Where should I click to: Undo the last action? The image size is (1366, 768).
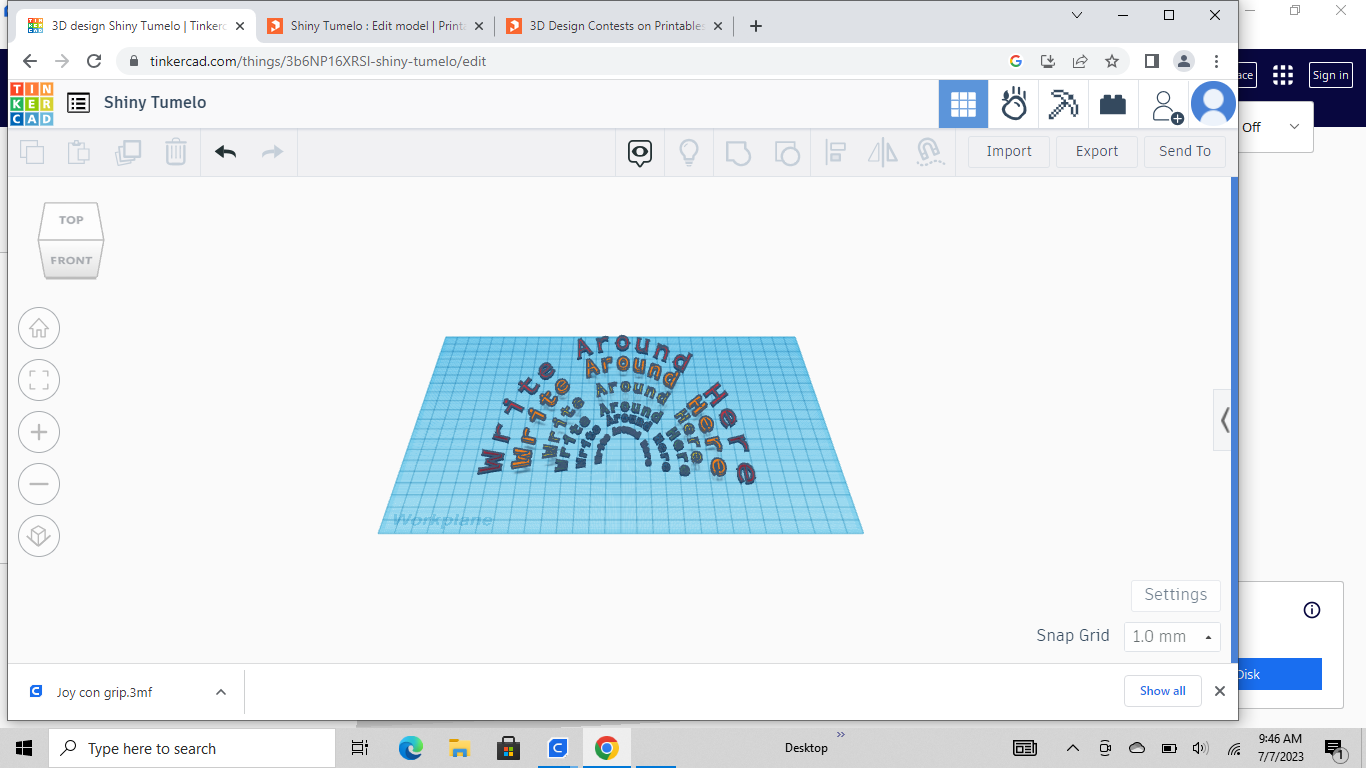[225, 152]
